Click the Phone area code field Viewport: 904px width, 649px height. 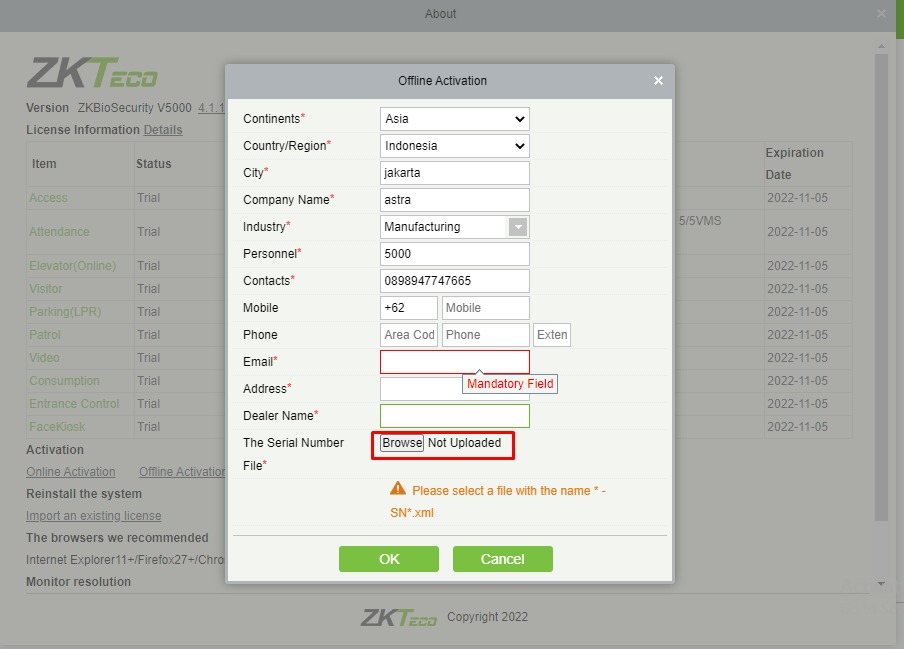(408, 335)
